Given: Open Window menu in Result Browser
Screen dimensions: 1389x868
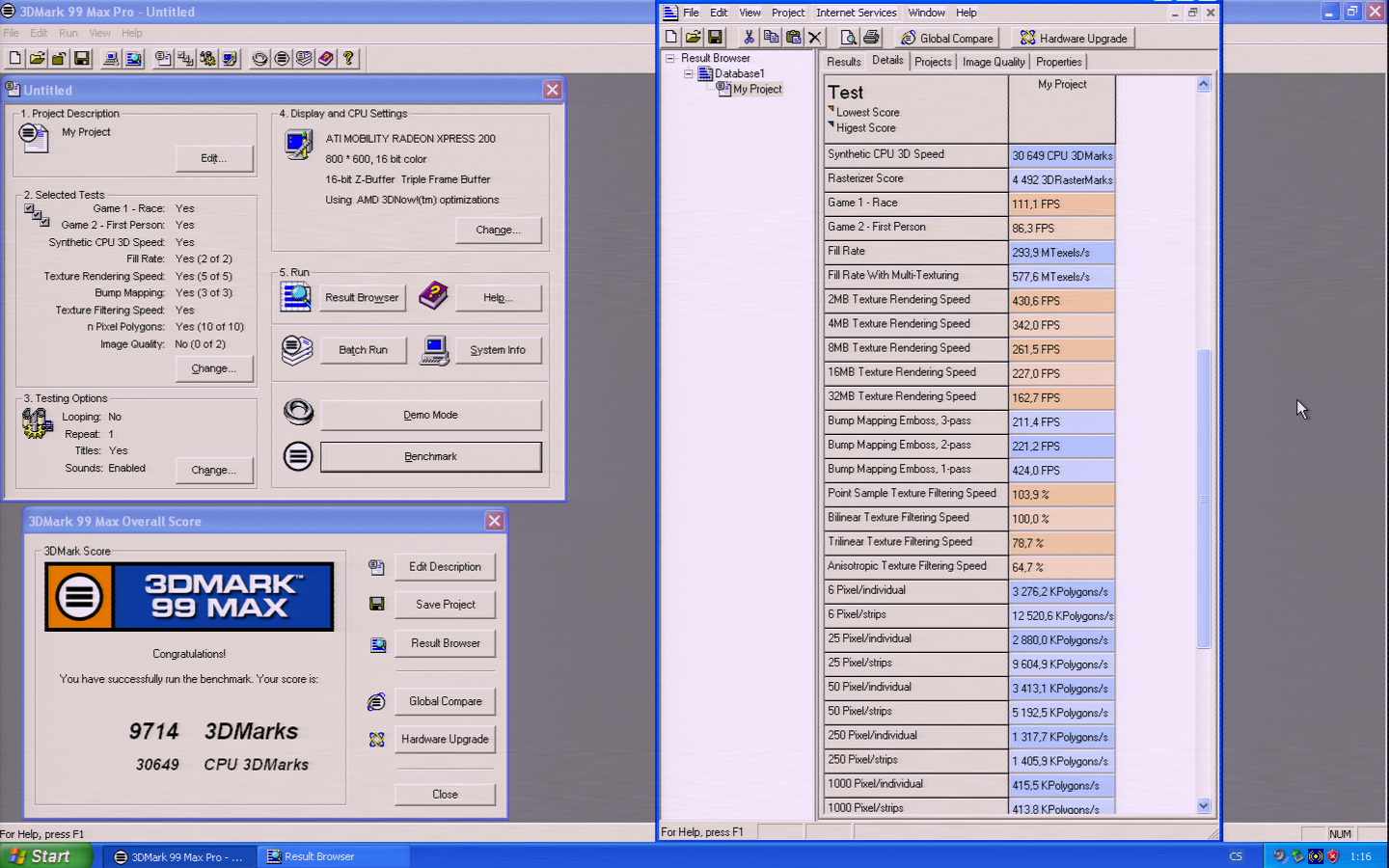Looking at the screenshot, I should click(926, 13).
